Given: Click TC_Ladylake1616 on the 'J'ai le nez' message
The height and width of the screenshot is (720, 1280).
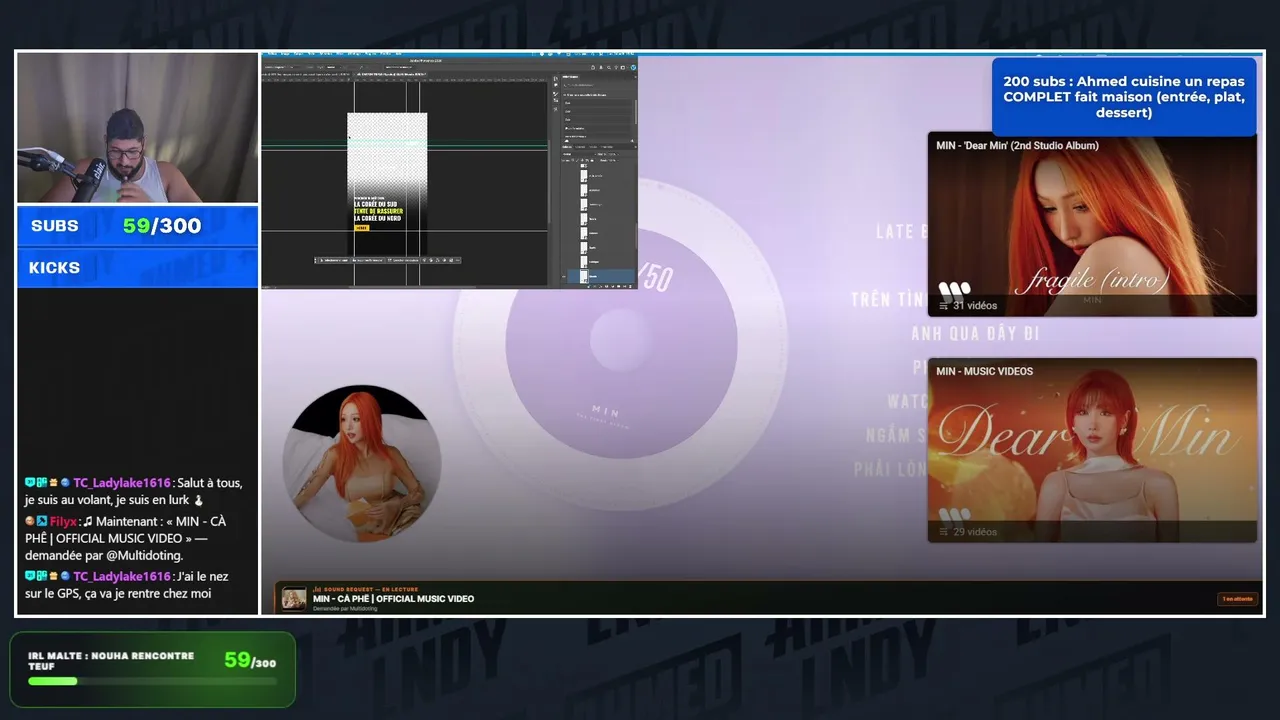Looking at the screenshot, I should (122, 577).
